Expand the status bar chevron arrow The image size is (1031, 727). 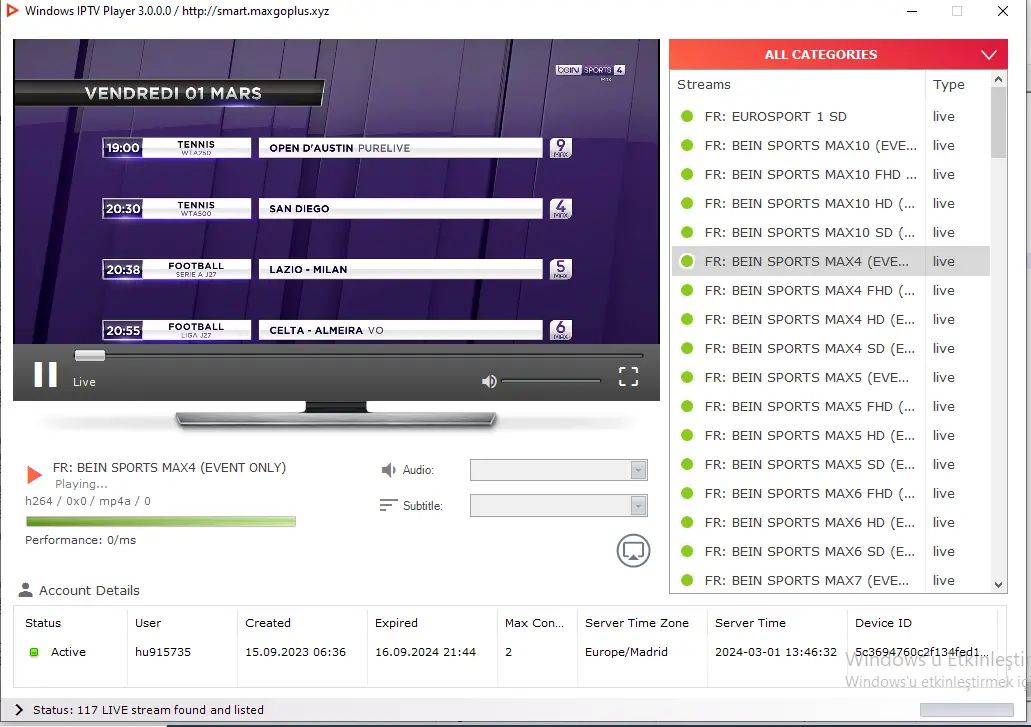pos(19,709)
